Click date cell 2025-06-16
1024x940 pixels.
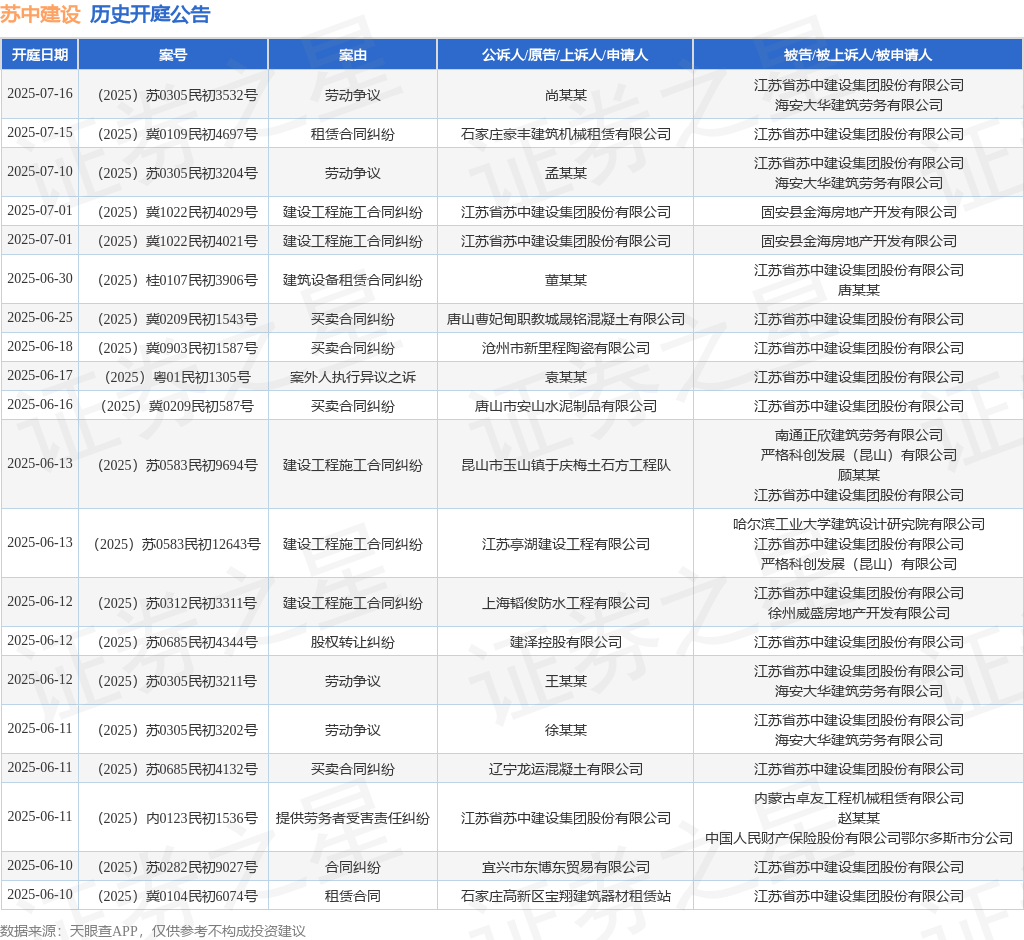[40, 404]
